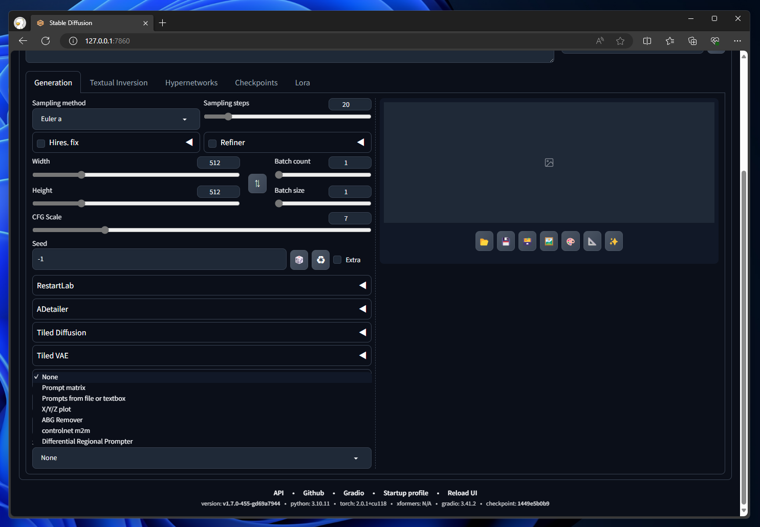
Task: Select the checked None script option
Action: coord(202,377)
